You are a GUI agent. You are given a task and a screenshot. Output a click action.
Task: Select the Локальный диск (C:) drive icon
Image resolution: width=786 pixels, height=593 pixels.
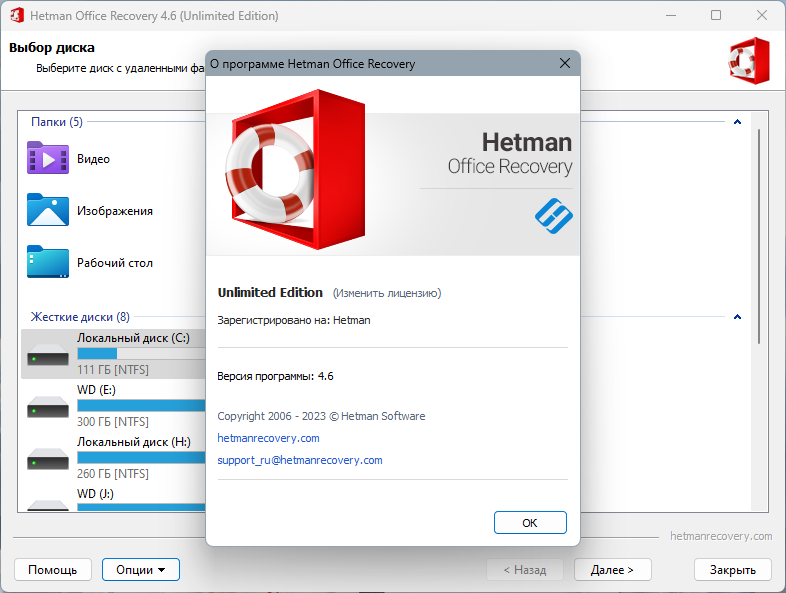tap(48, 355)
